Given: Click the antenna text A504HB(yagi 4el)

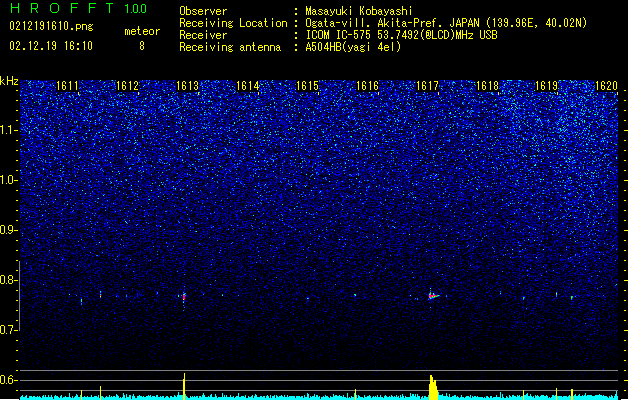Looking at the screenshot, I should tap(353, 47).
